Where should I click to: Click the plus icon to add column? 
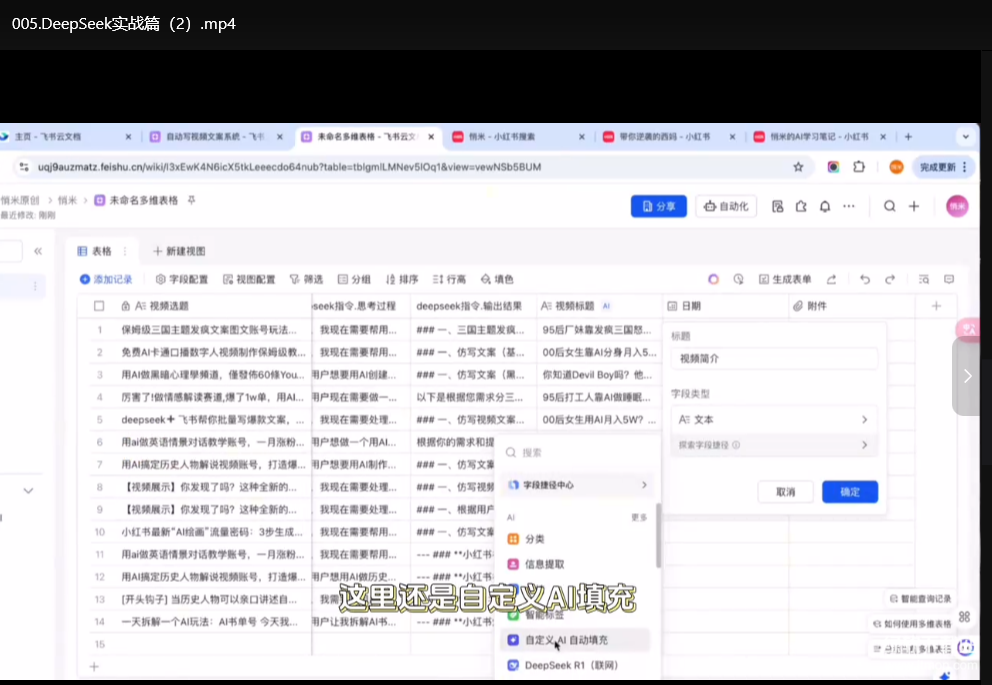(936, 306)
